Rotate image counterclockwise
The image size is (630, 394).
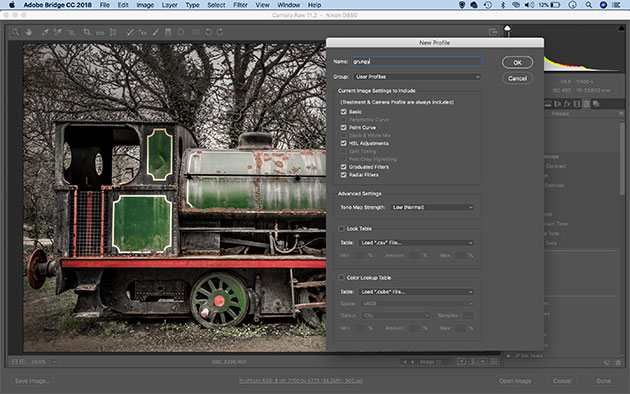209,32
